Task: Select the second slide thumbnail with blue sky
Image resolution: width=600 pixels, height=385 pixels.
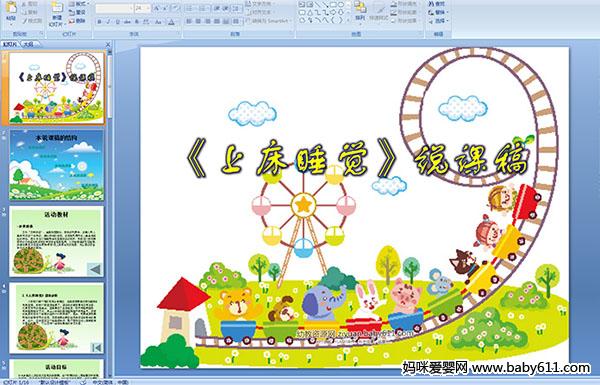Action: click(56, 165)
